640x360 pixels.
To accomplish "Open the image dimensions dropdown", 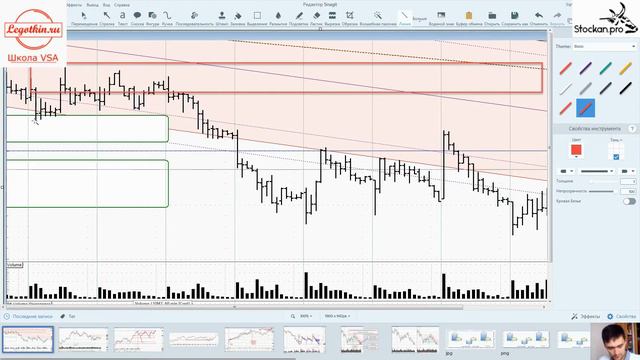I will [337, 316].
